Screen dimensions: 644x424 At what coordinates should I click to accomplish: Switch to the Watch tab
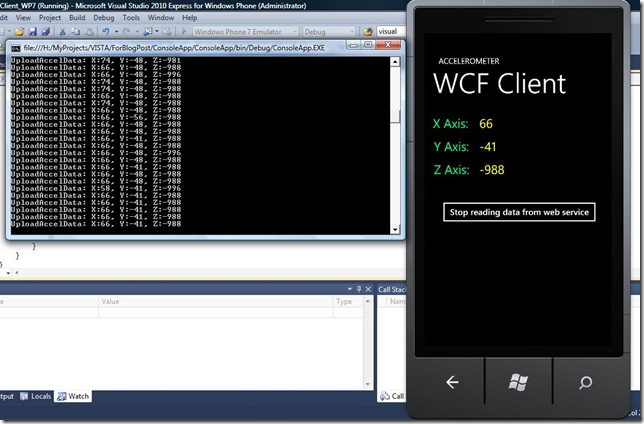73,396
